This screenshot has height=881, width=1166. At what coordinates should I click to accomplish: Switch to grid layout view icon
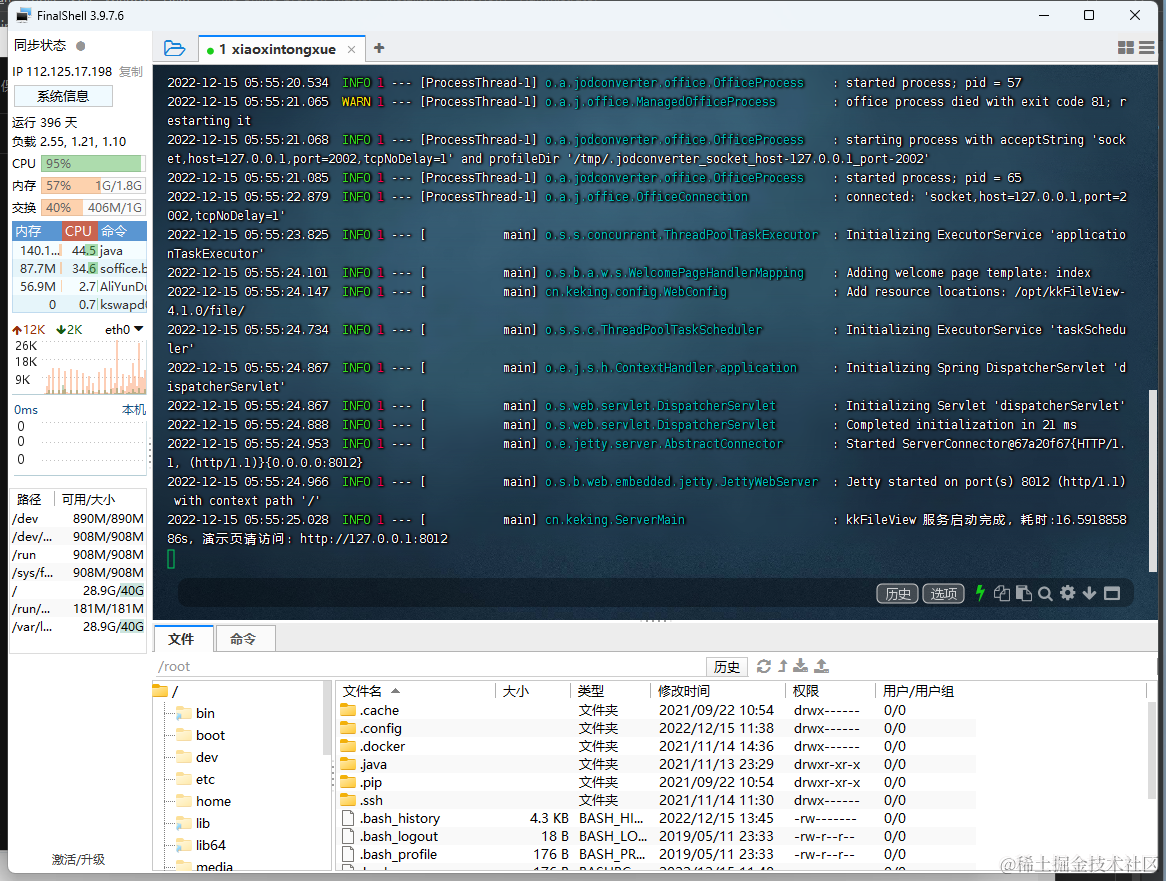pos(1126,48)
